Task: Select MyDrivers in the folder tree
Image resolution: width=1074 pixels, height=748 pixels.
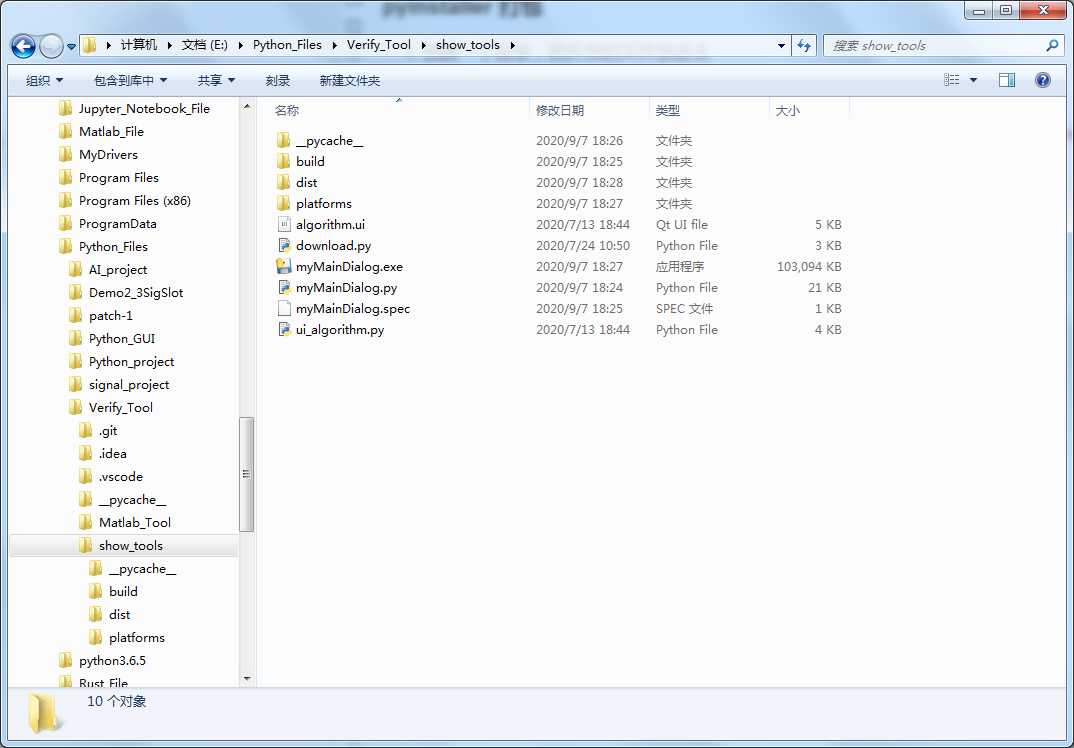Action: (108, 155)
